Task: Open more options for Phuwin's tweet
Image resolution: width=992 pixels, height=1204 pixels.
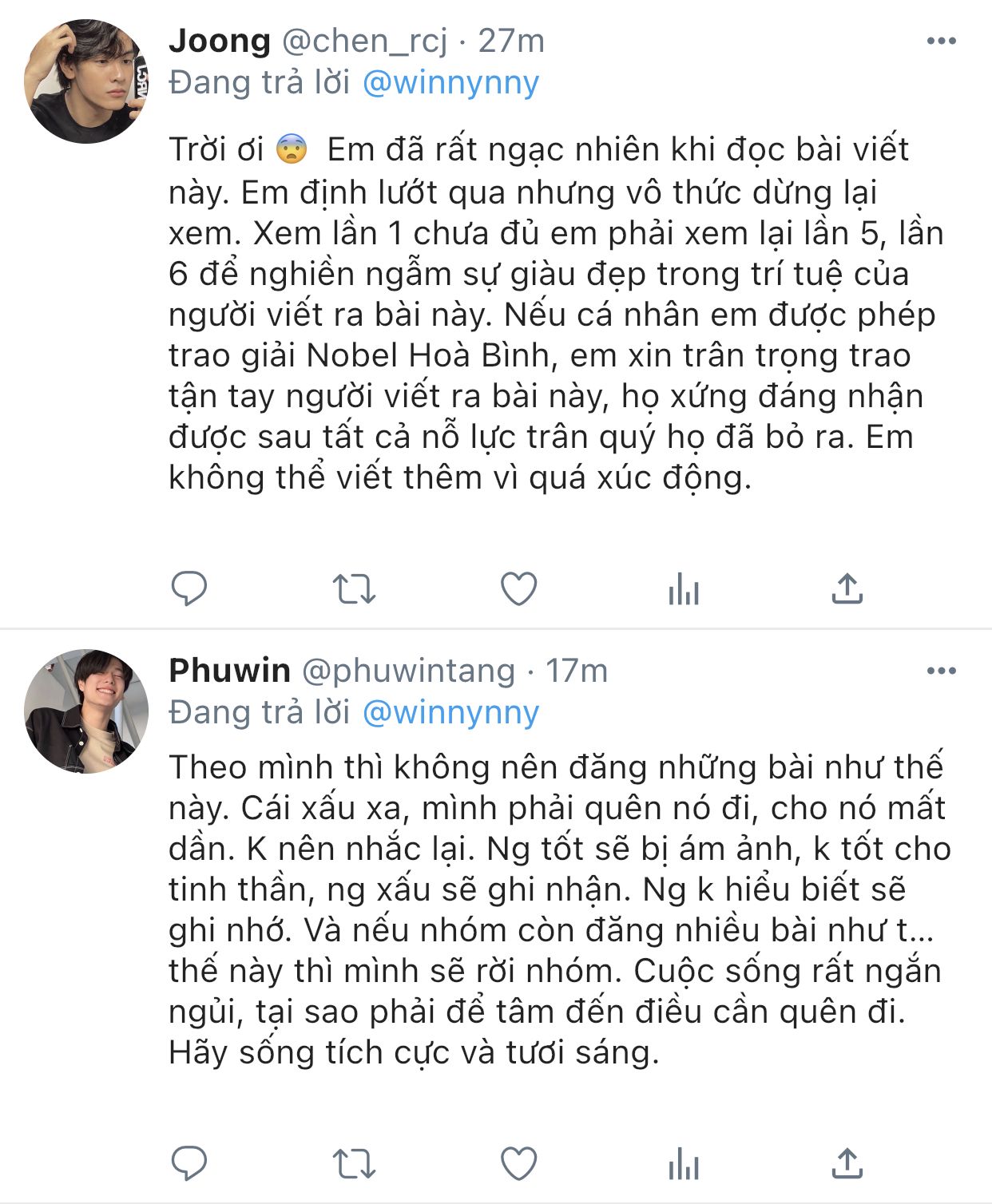Action: tap(941, 671)
